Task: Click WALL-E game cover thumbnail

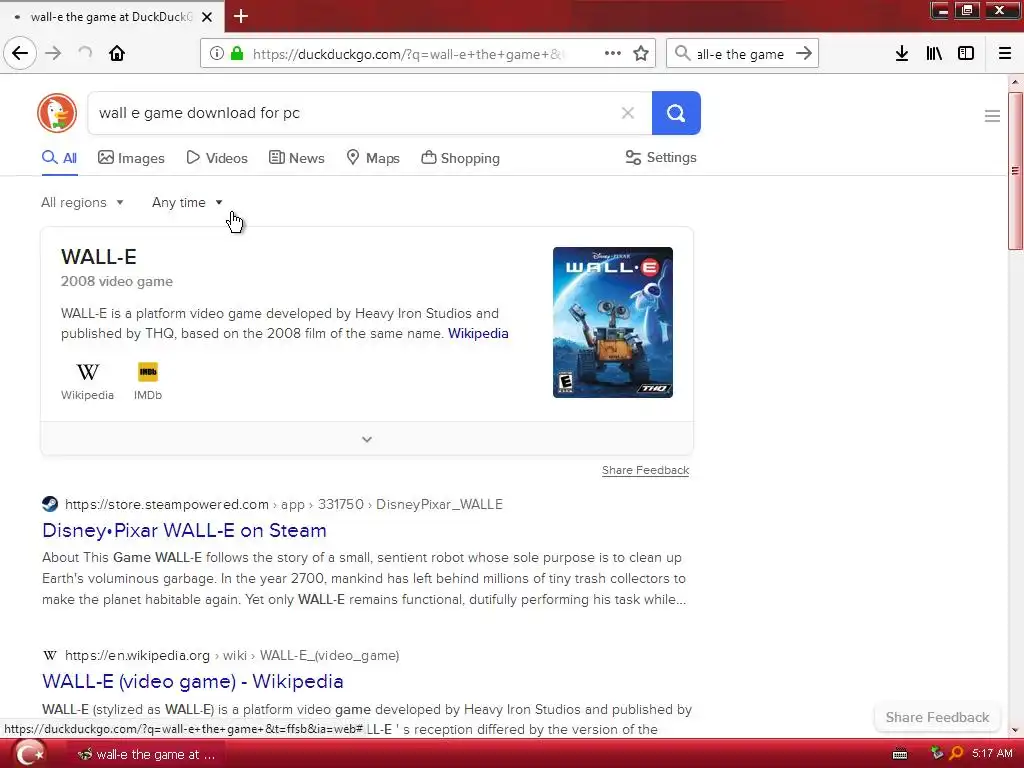Action: (613, 322)
